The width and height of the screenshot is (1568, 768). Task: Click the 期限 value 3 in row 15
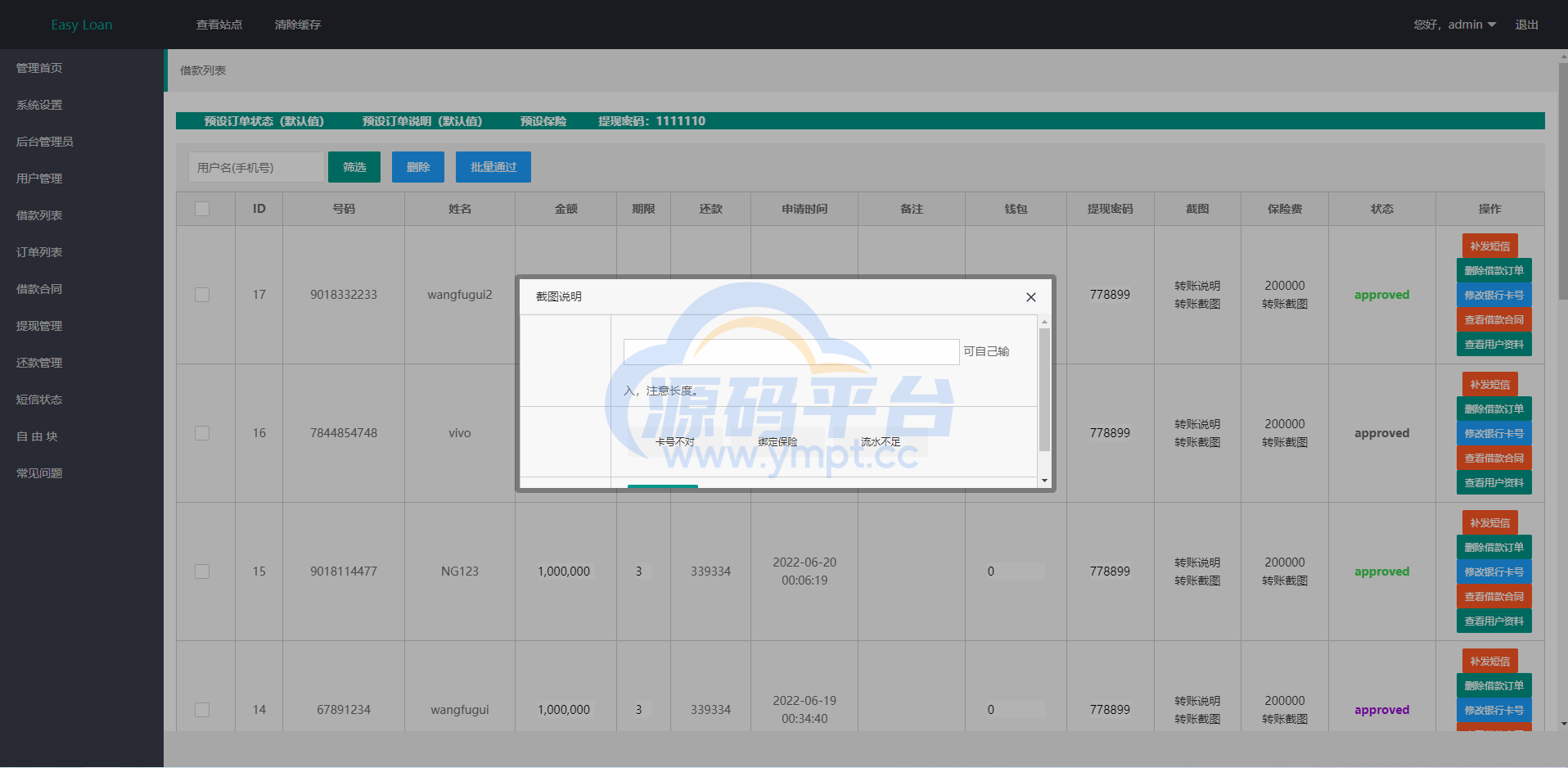click(x=642, y=571)
